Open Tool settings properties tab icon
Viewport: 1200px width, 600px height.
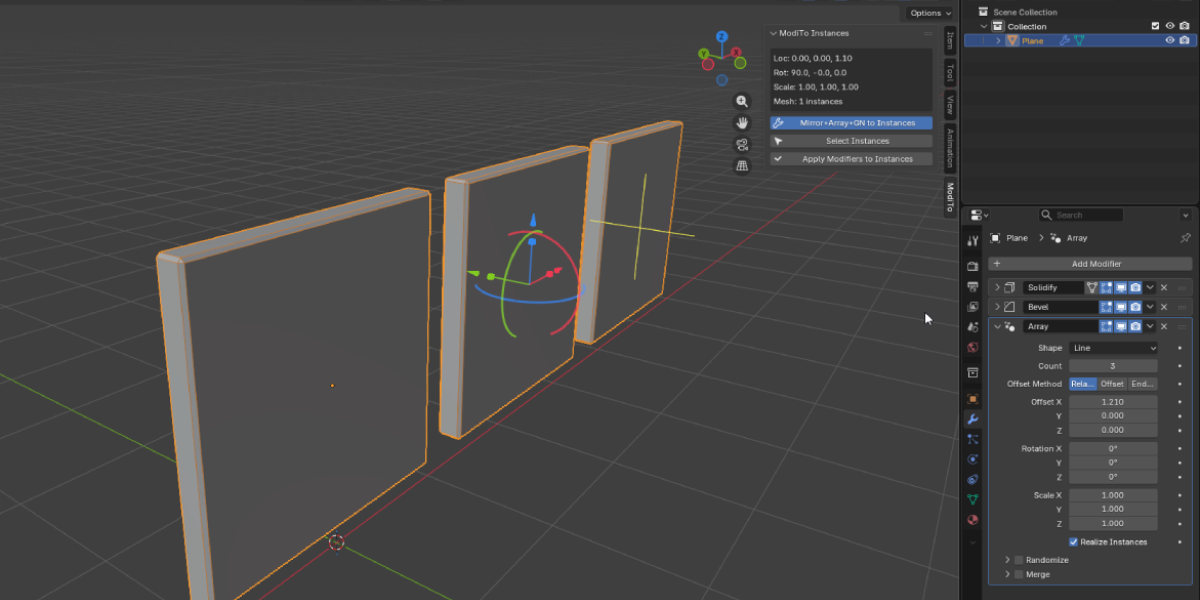973,241
